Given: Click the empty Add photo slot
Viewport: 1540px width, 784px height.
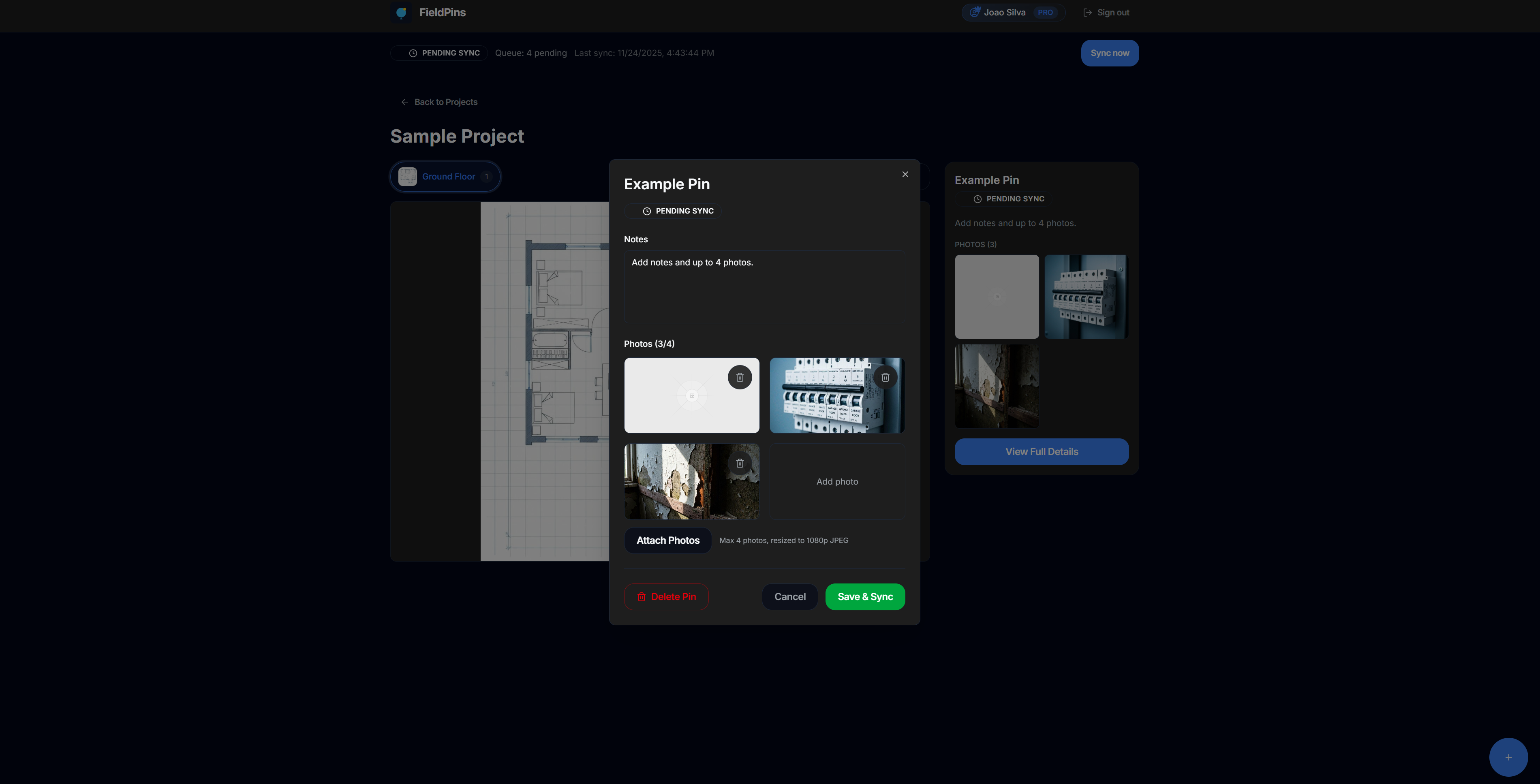Looking at the screenshot, I should tap(837, 481).
